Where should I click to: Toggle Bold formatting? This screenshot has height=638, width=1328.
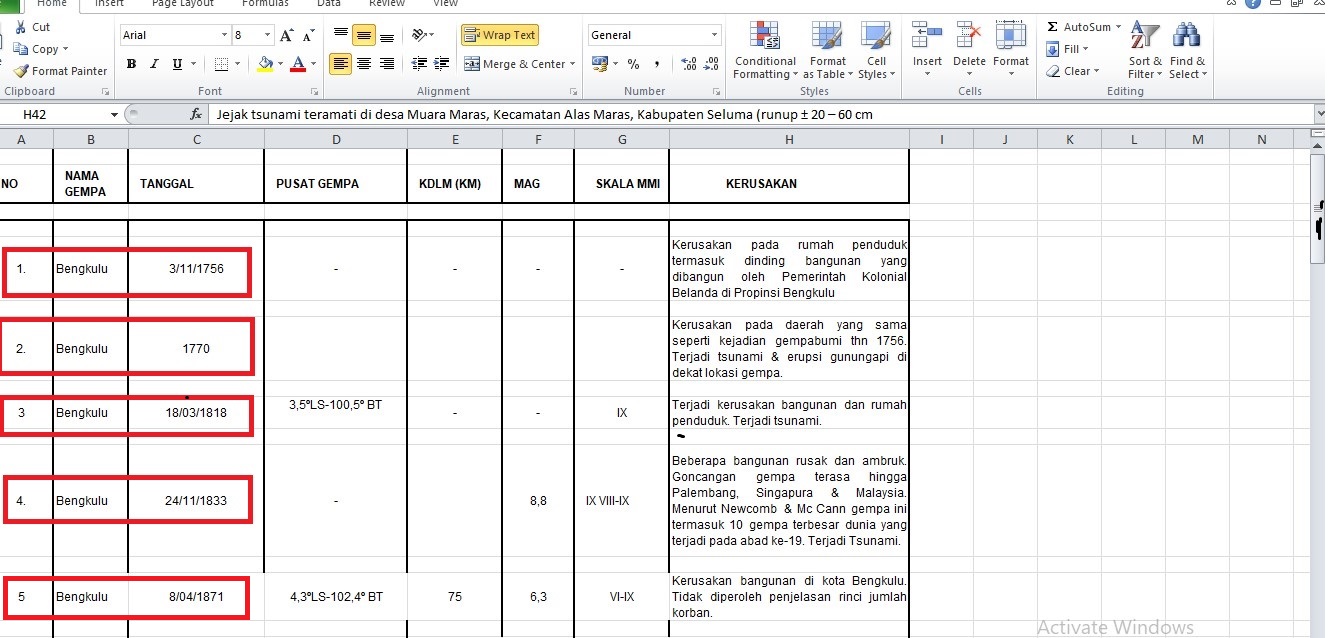tap(131, 64)
